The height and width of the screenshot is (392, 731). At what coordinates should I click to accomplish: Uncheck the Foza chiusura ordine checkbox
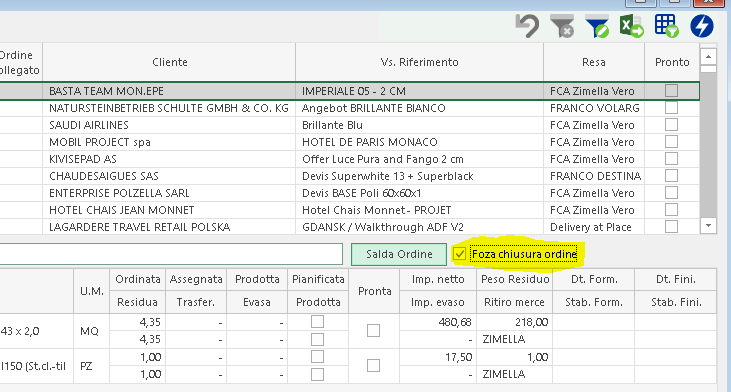tap(459, 254)
